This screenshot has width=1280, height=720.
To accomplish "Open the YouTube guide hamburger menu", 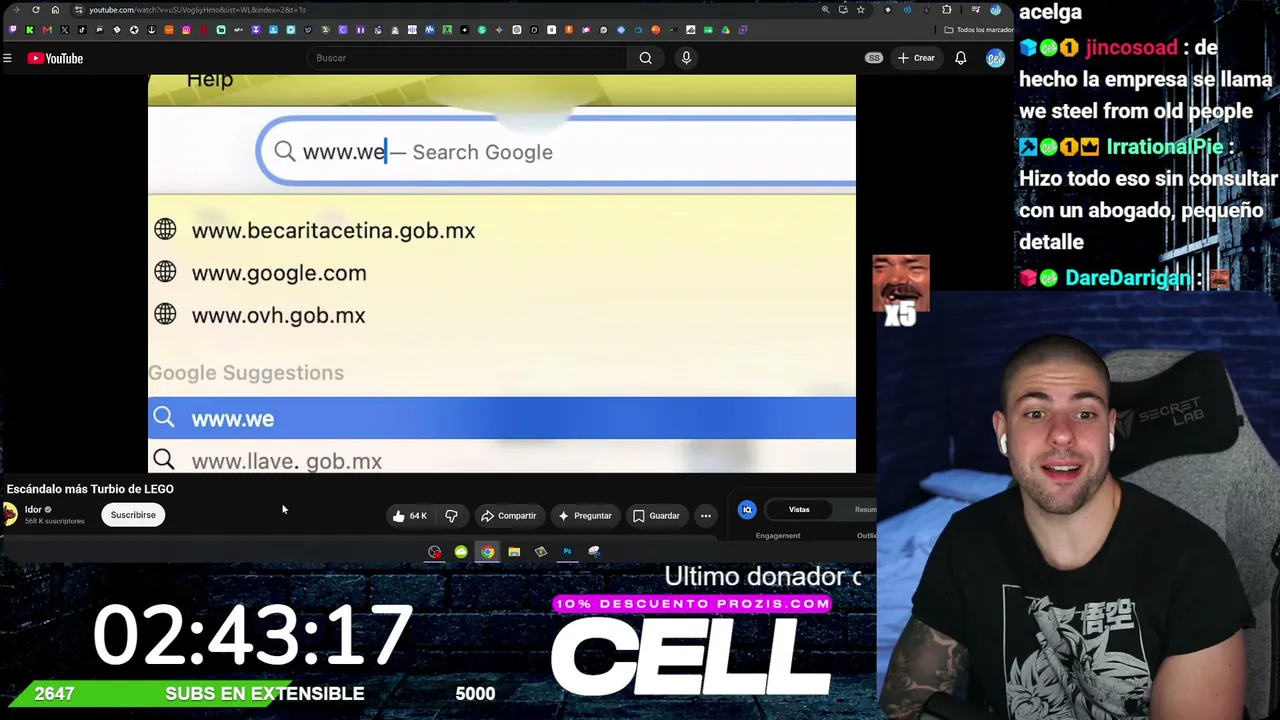I will tap(7, 58).
